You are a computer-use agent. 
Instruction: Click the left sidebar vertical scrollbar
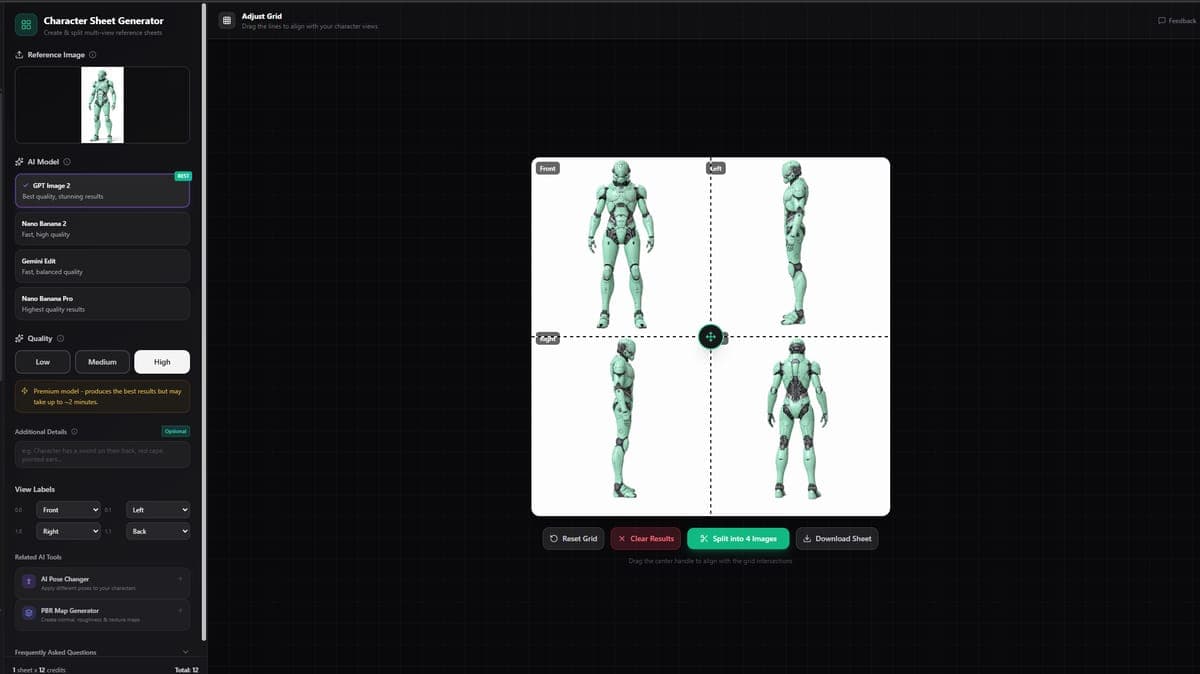pyautogui.click(x=204, y=320)
